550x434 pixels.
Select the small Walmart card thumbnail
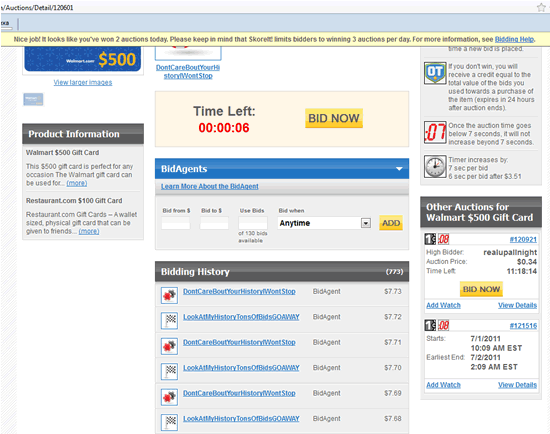(x=33, y=99)
